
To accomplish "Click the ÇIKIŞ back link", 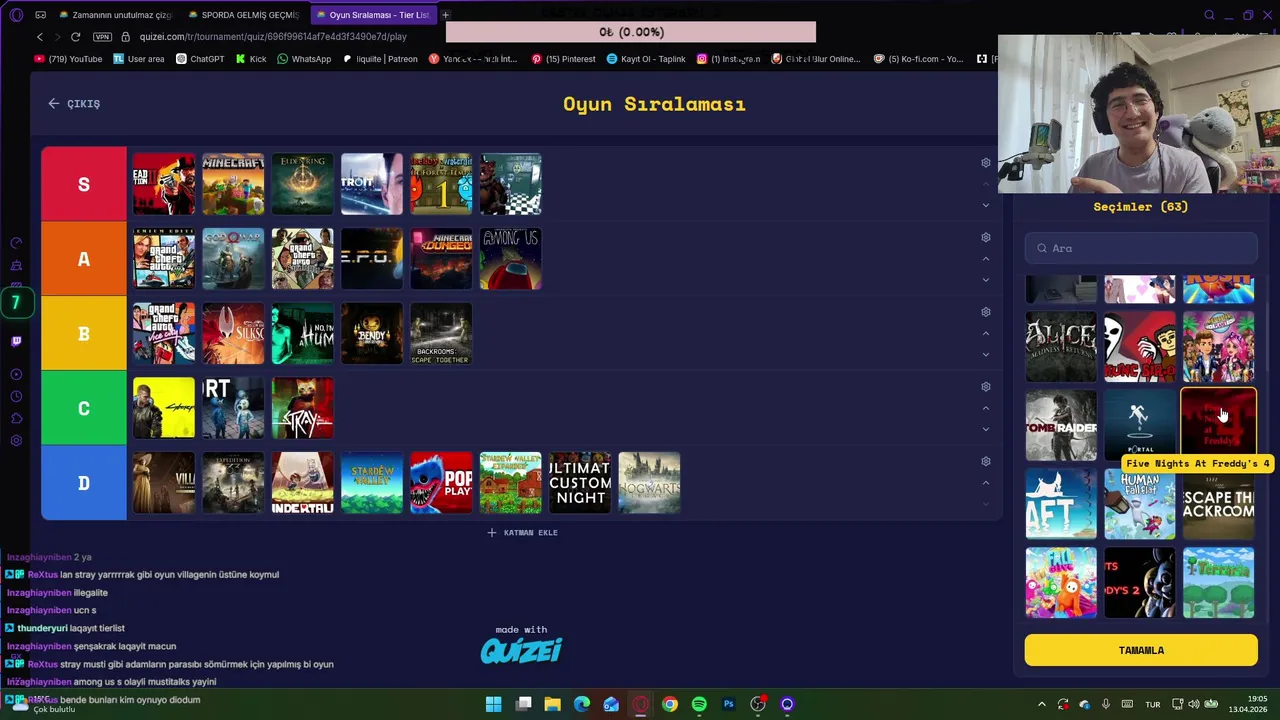I will pyautogui.click(x=74, y=104).
